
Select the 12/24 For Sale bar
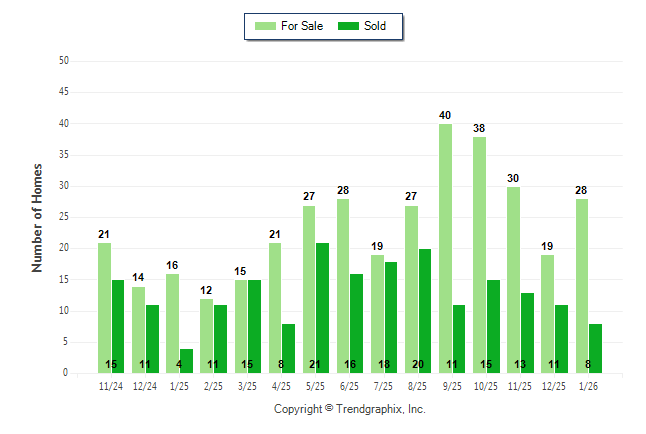tap(138, 330)
